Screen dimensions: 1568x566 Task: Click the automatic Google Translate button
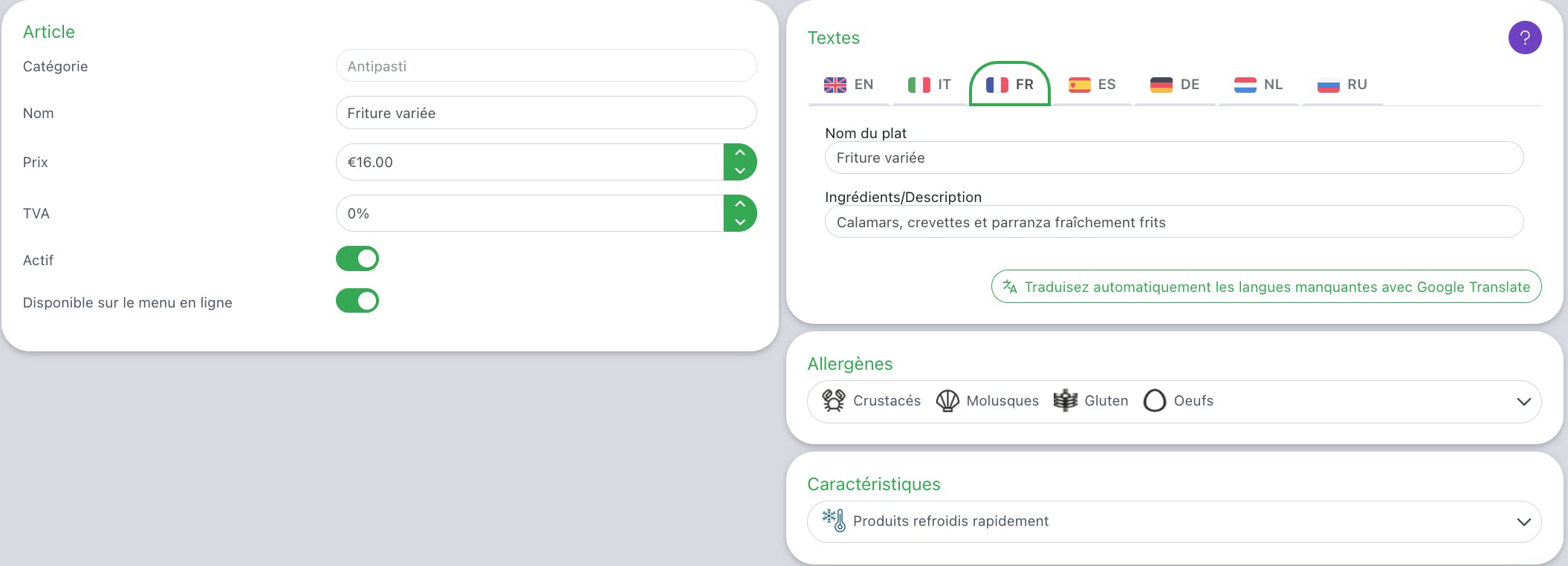[1266, 287]
